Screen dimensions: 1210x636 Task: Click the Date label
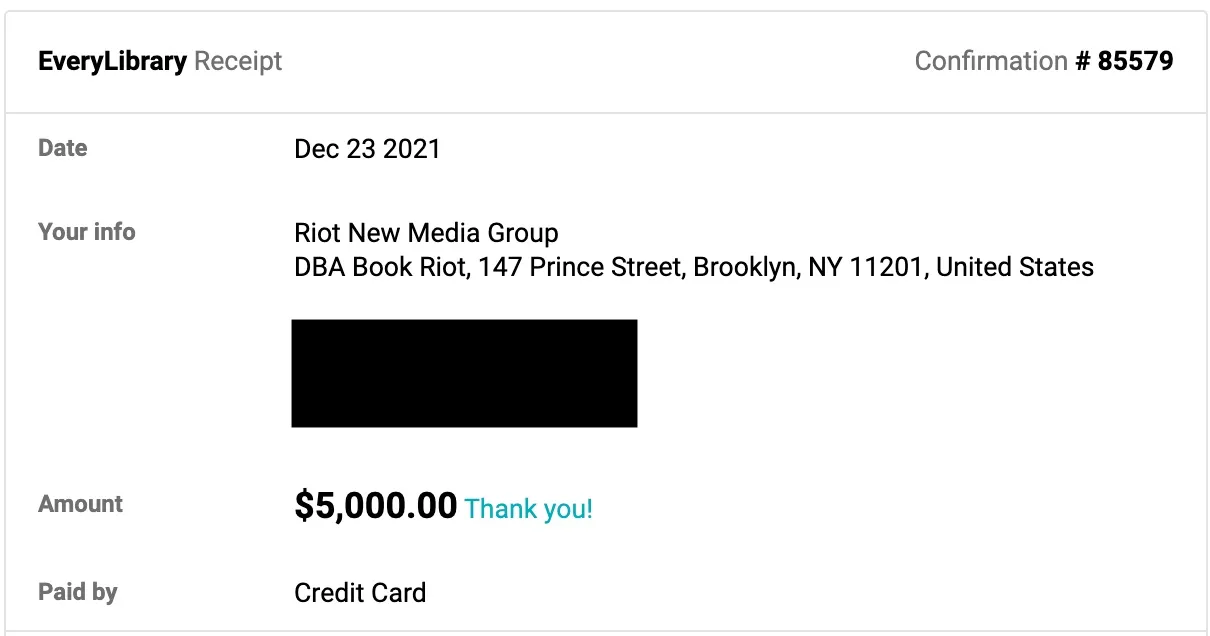point(63,148)
